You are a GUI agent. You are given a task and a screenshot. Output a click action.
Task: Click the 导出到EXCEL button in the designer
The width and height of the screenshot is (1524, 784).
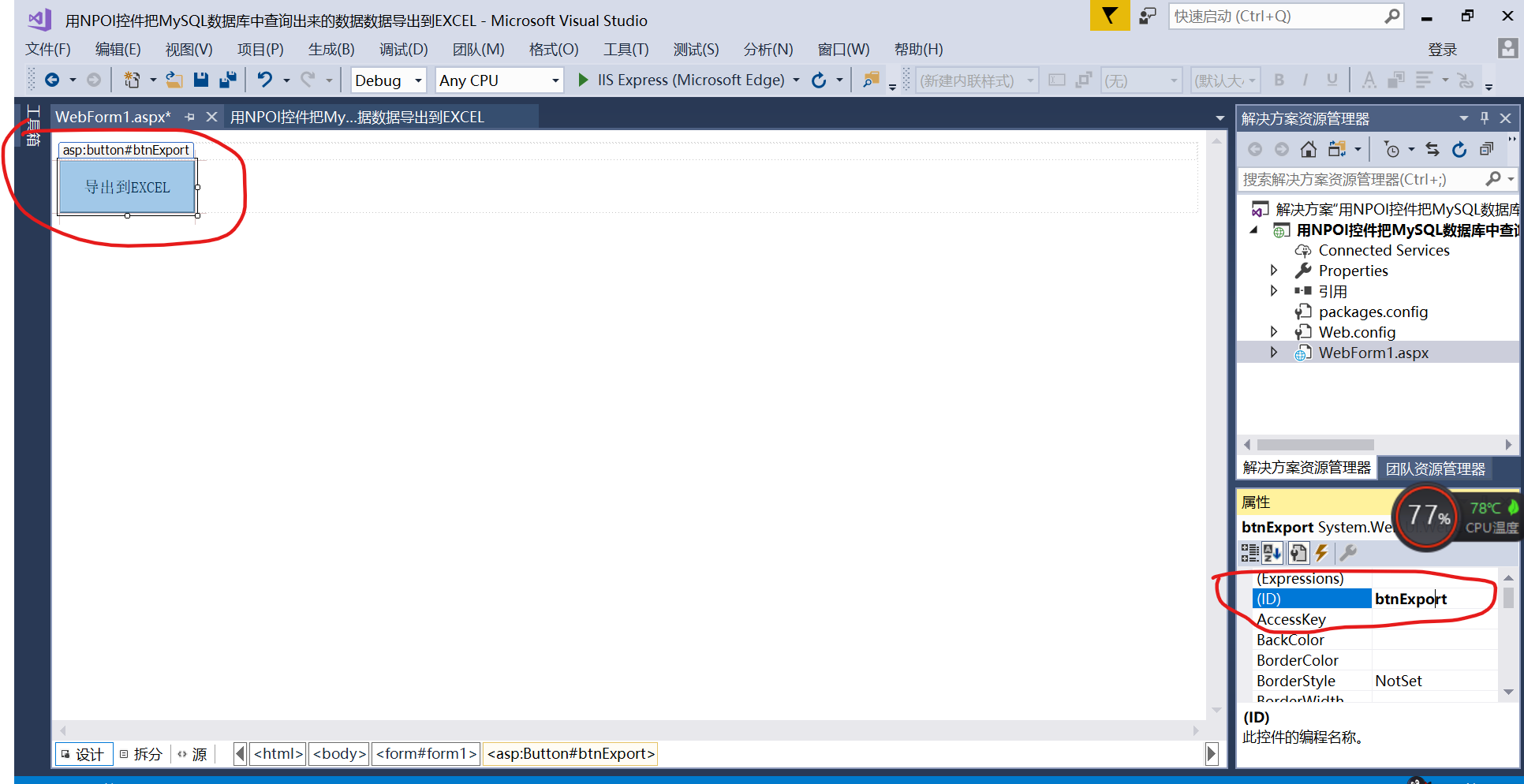click(x=127, y=187)
